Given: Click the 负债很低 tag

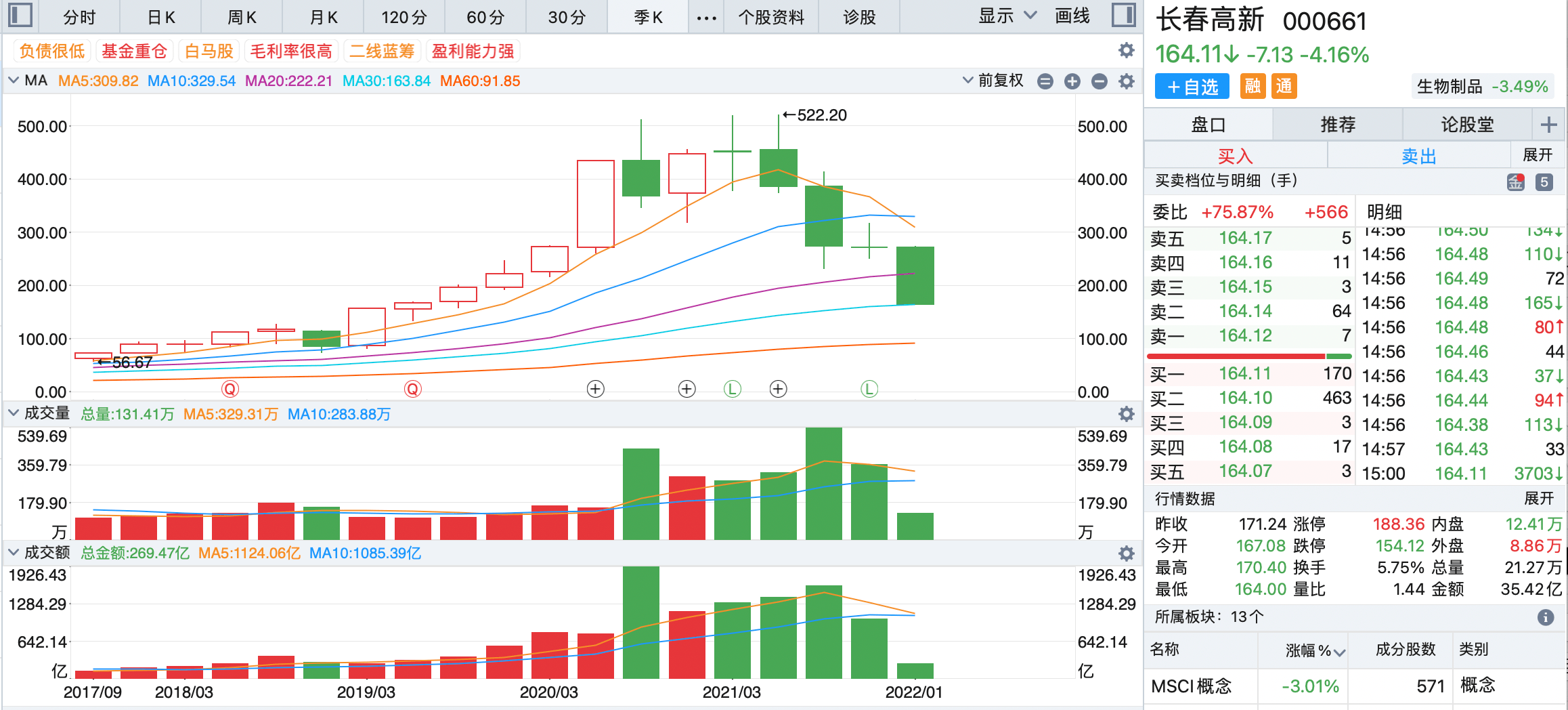Looking at the screenshot, I should click(x=52, y=51).
